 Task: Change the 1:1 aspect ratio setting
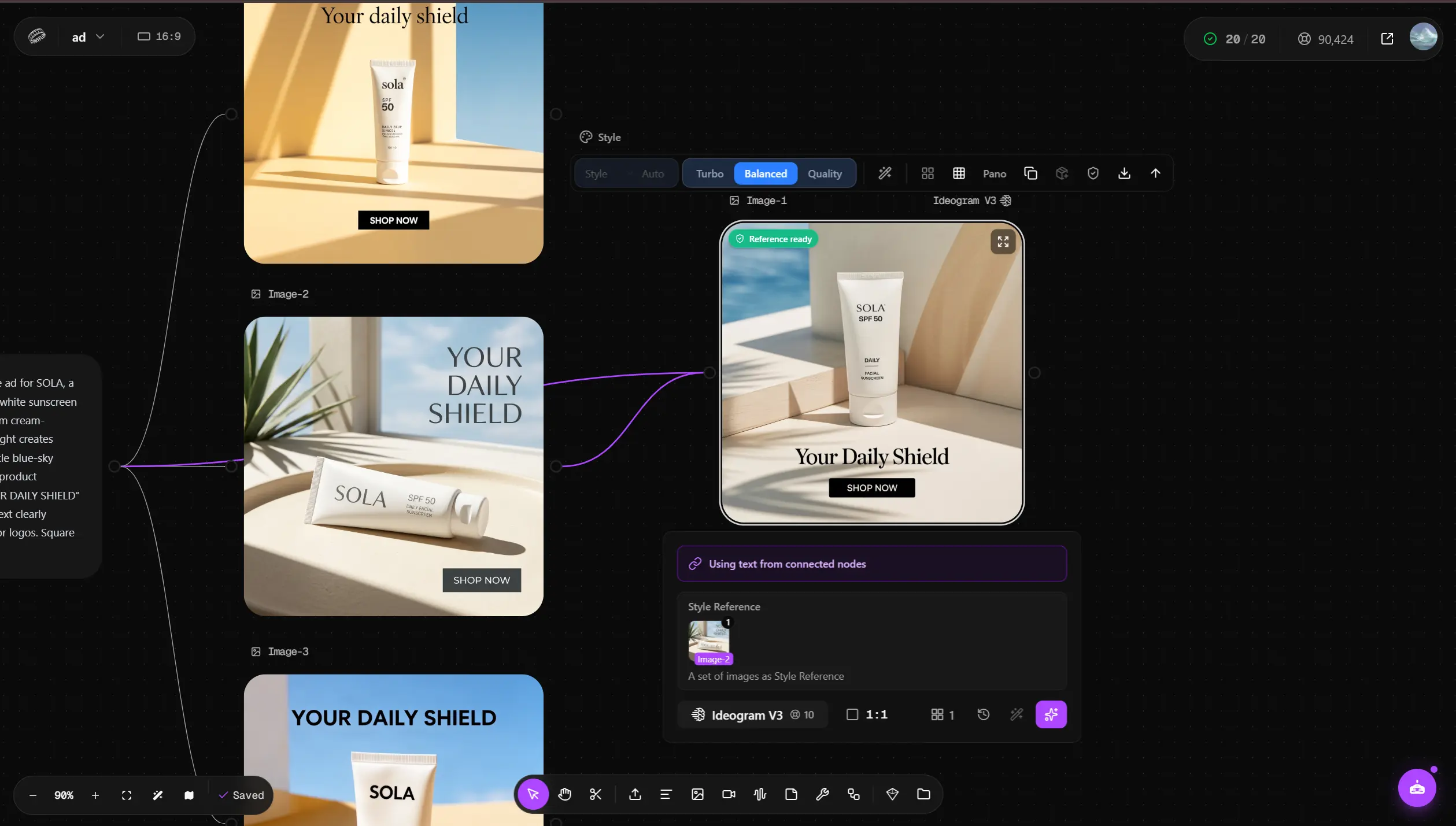(x=867, y=715)
